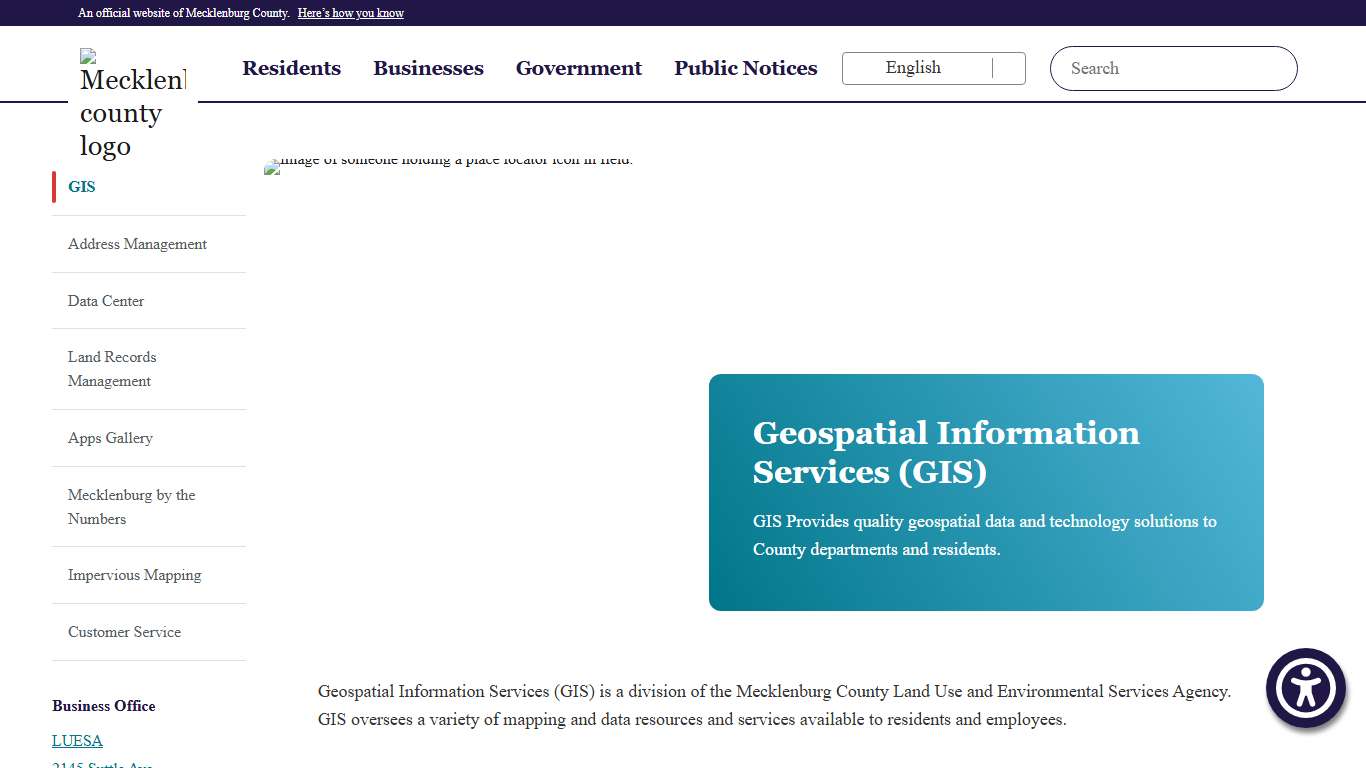Image resolution: width=1366 pixels, height=768 pixels.
Task: Open the Businesses menu
Action: [x=428, y=68]
